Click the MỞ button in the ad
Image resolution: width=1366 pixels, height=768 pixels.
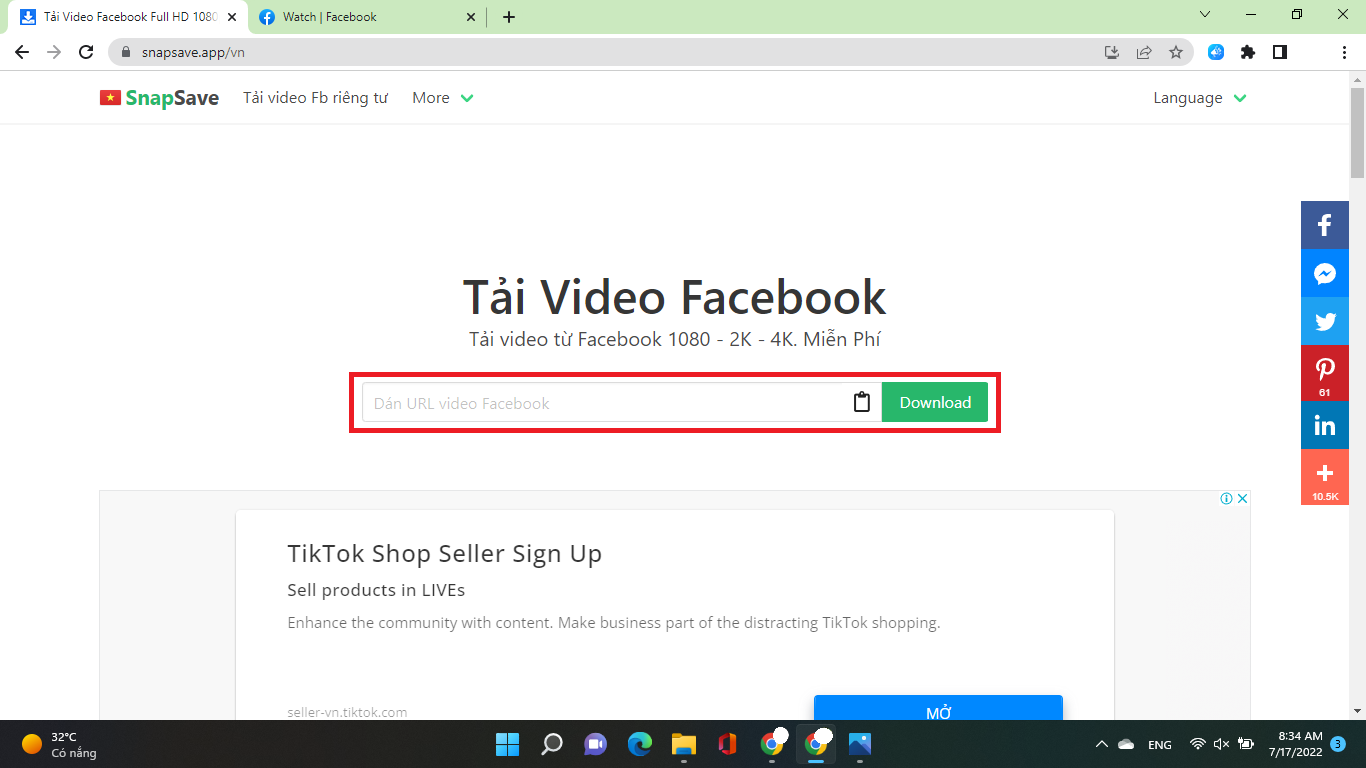pyautogui.click(x=938, y=710)
